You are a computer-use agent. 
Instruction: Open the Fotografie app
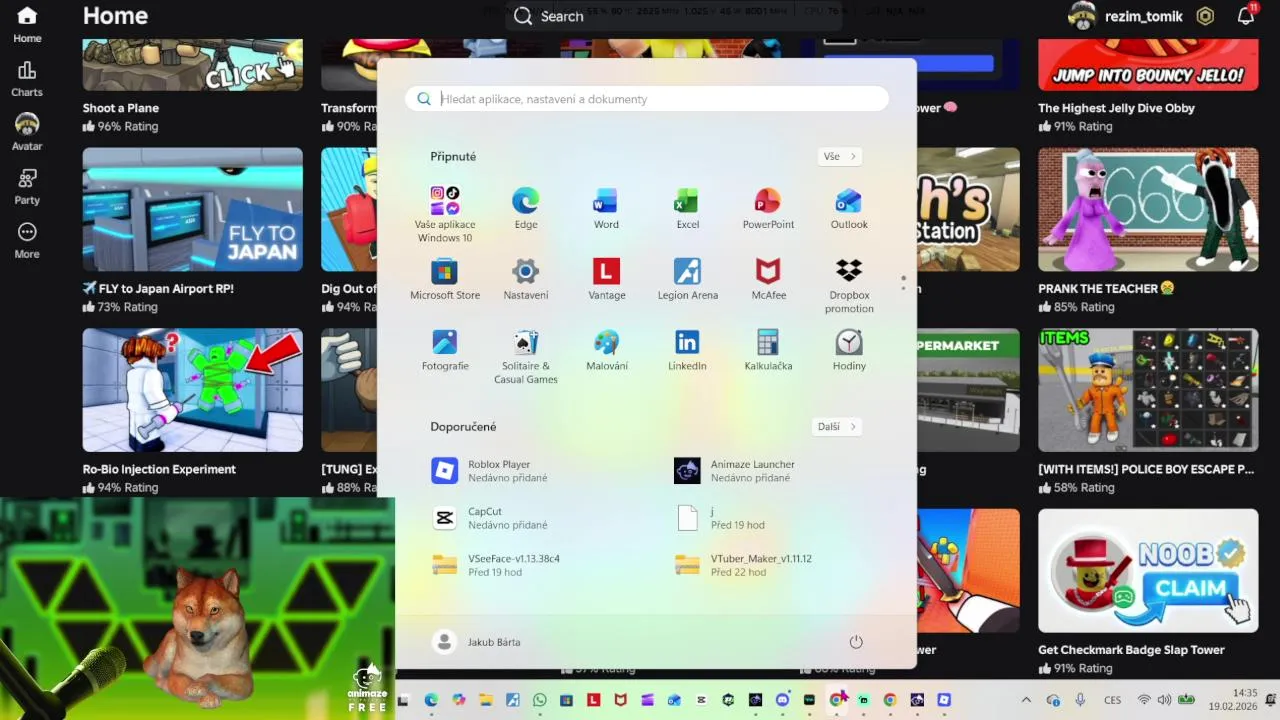[445, 351]
